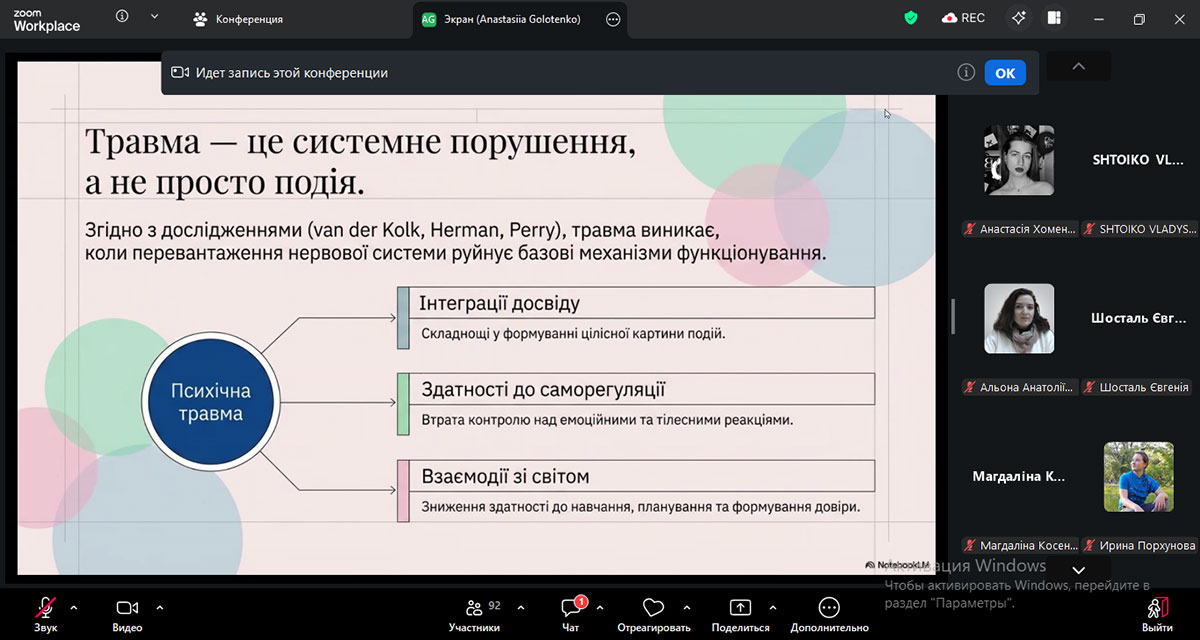
Task: Select the Экран Anastasiia Golotenko tab
Action: [507, 19]
